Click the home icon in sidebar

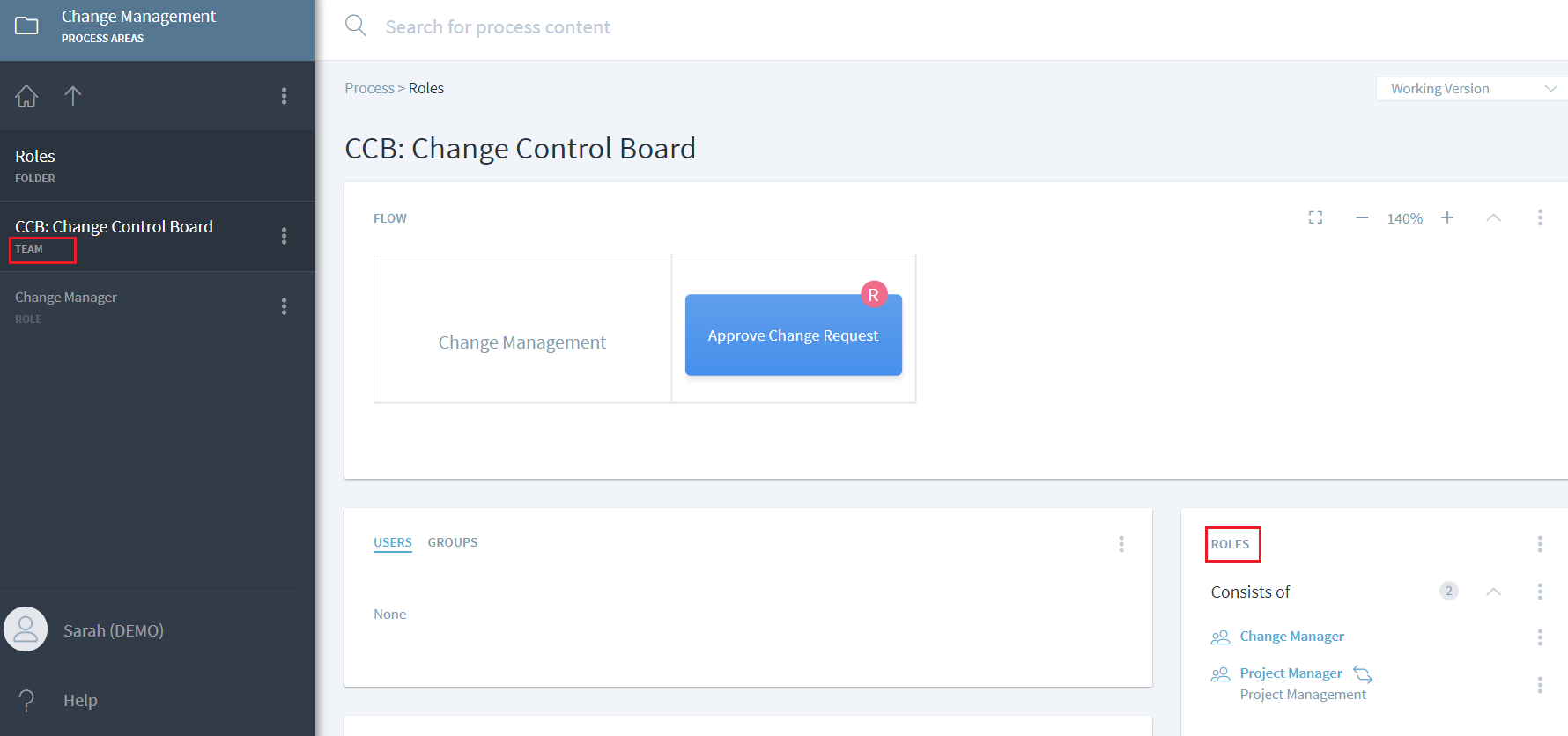[26, 96]
